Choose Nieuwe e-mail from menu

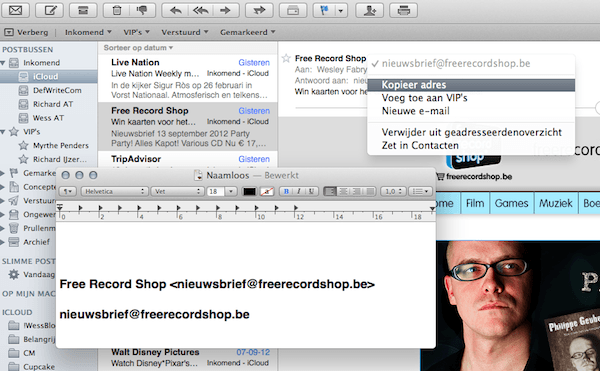pos(471,111)
